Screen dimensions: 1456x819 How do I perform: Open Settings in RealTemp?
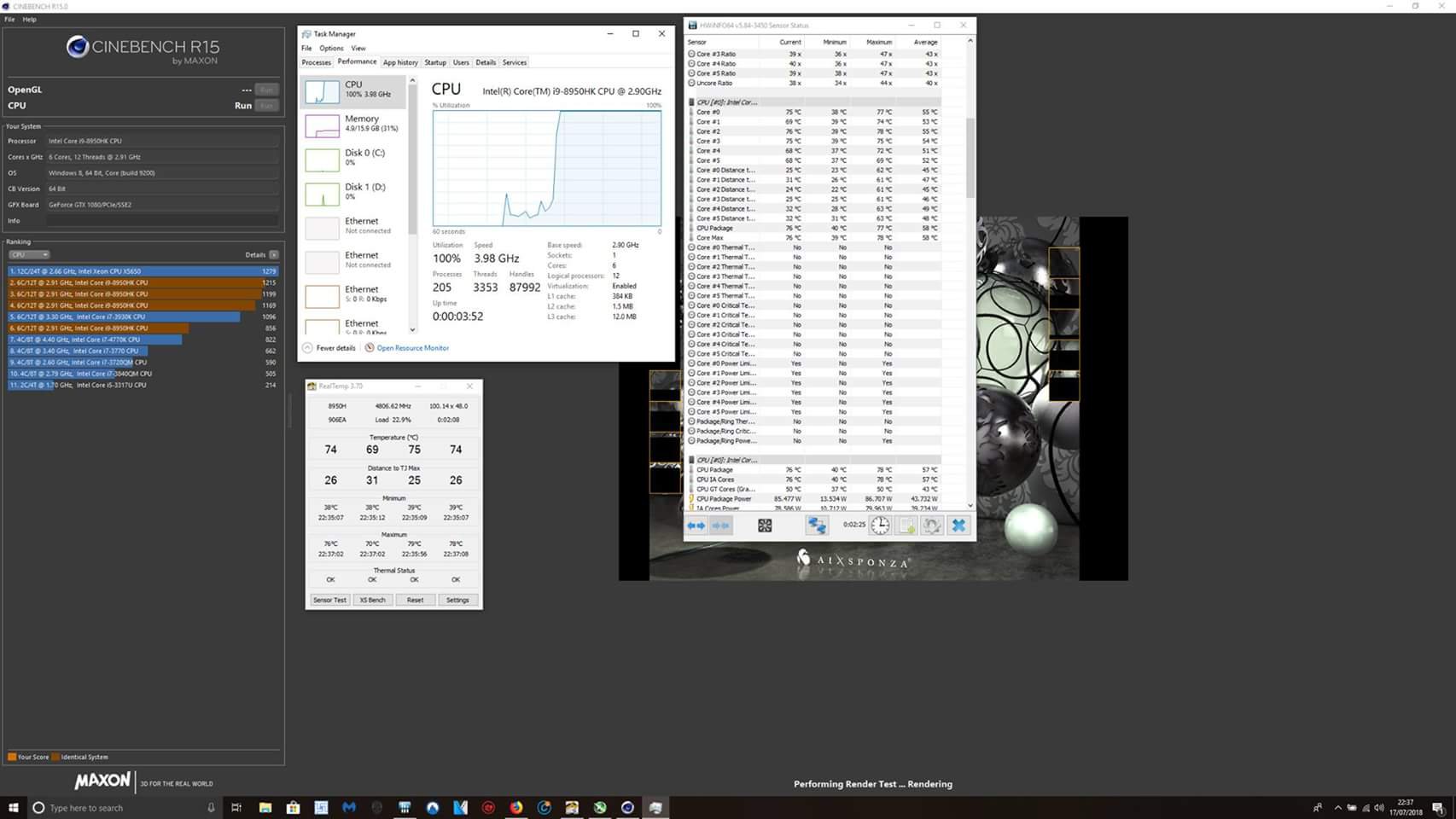click(457, 600)
